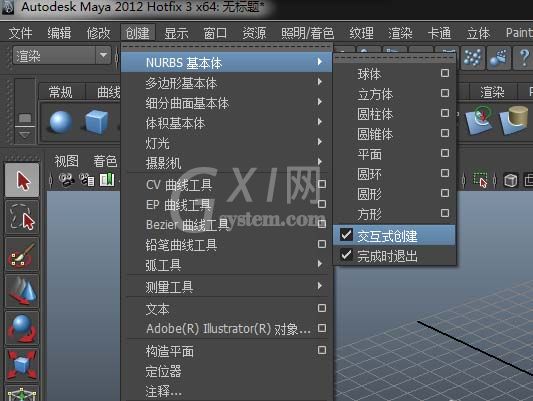Click the torn-off dashed line of Create menu
This screenshot has height=401, width=533.
click(x=226, y=47)
